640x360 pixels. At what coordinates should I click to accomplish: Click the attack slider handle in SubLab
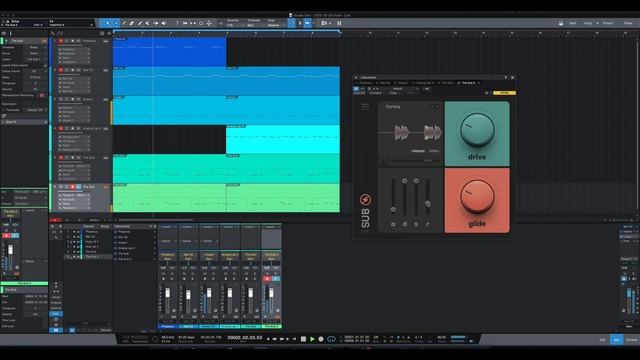coord(393,209)
